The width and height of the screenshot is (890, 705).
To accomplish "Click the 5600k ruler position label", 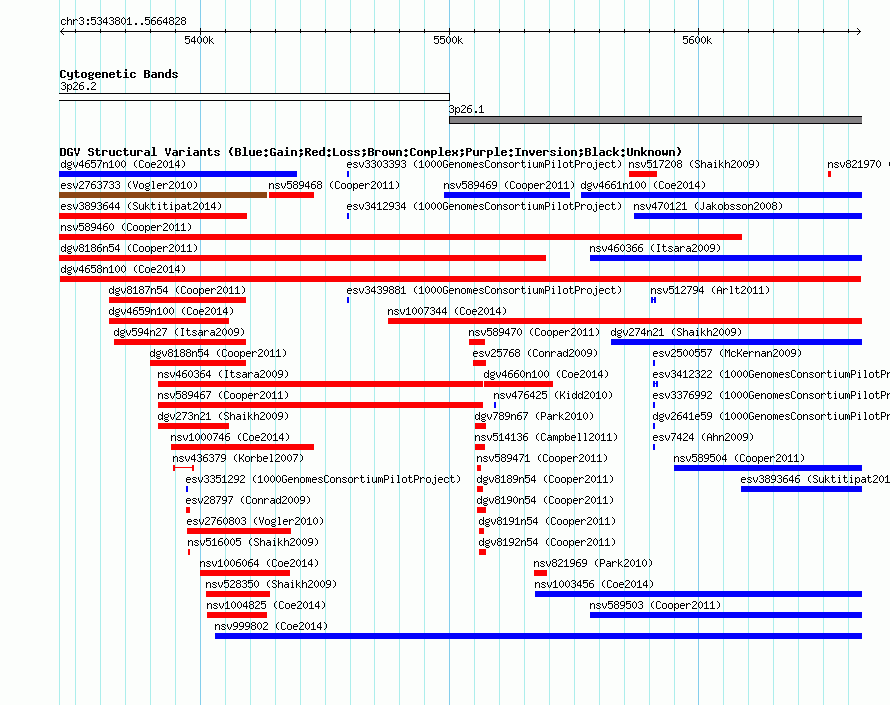I will [x=697, y=40].
